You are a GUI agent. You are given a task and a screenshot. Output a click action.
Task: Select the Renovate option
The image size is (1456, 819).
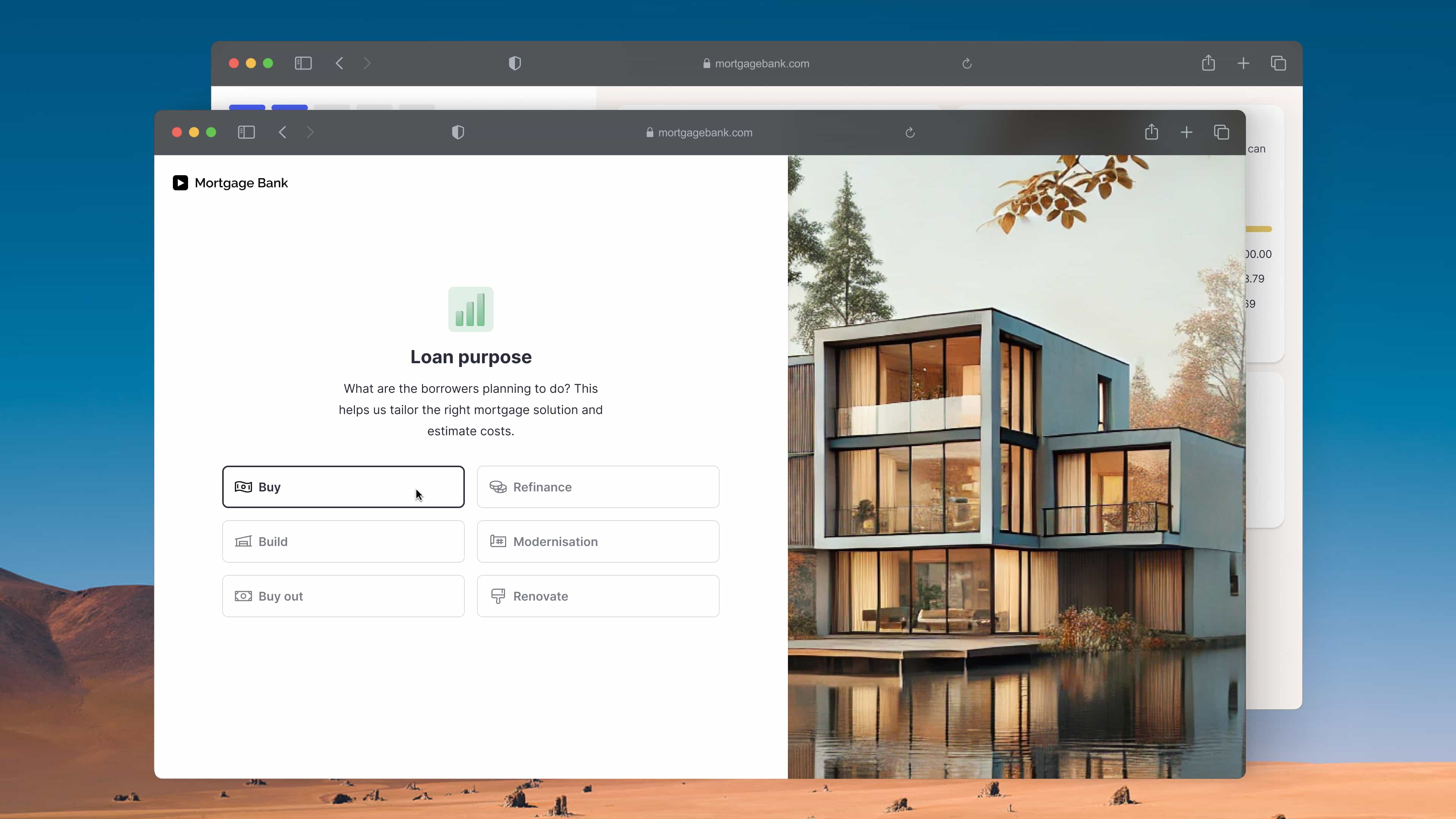(x=598, y=596)
